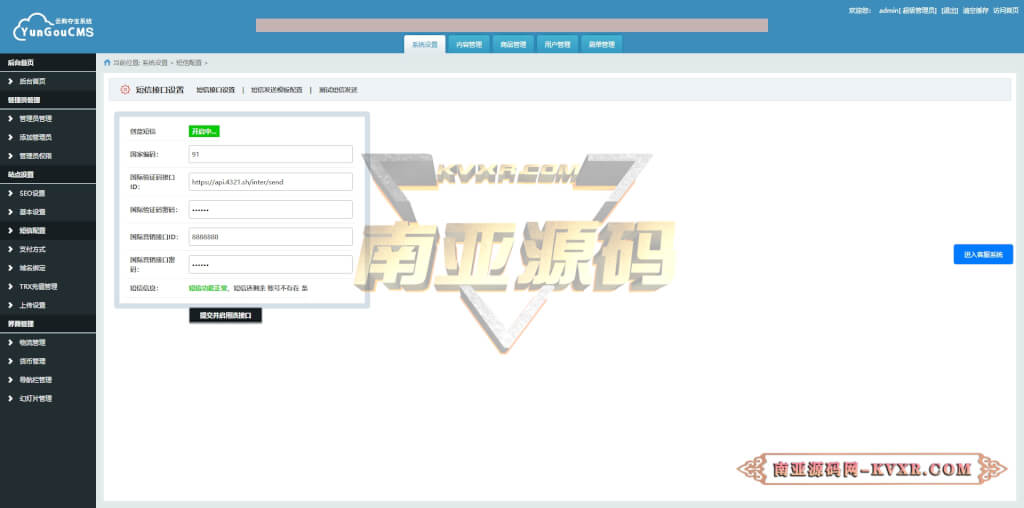
Task: Click the 访问首页 link in the header
Action: click(1005, 10)
